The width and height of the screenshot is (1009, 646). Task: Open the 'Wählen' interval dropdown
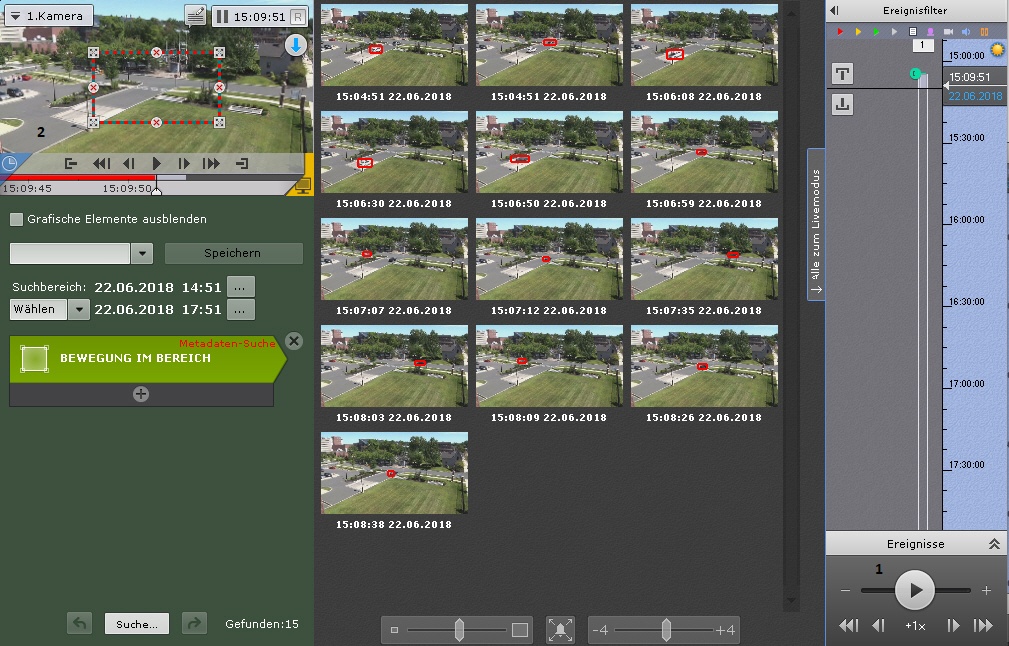(79, 309)
